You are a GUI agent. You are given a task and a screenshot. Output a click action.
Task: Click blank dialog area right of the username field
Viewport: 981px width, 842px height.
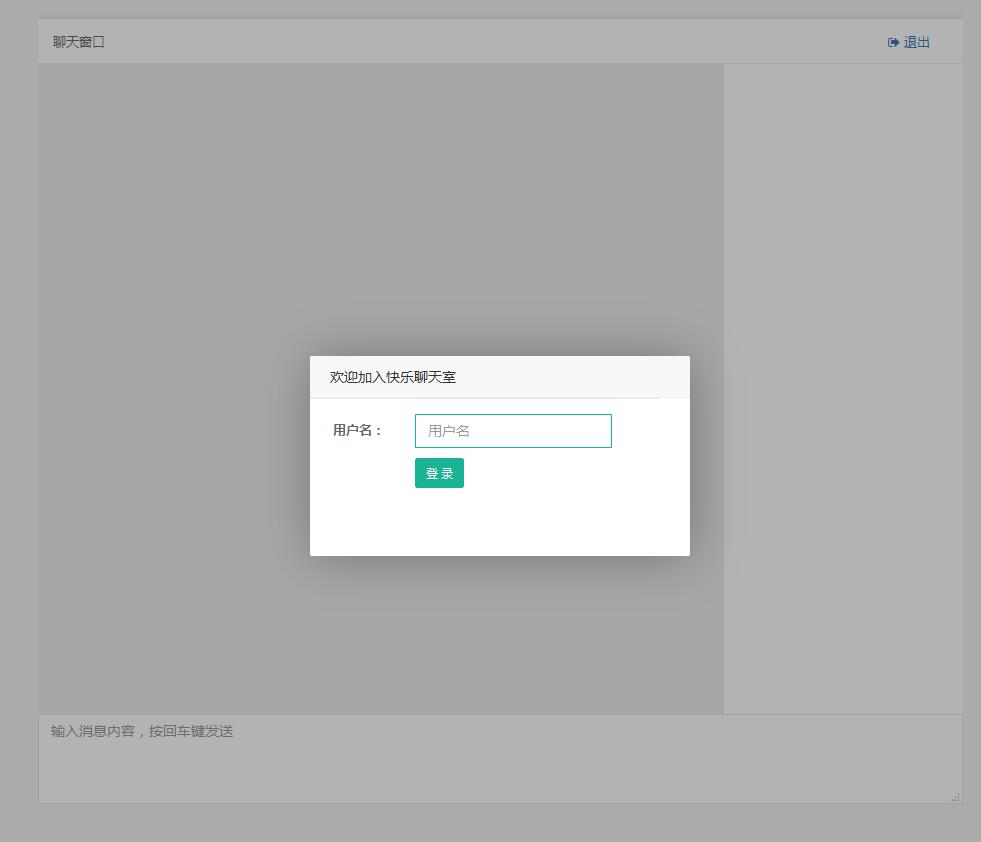648,431
